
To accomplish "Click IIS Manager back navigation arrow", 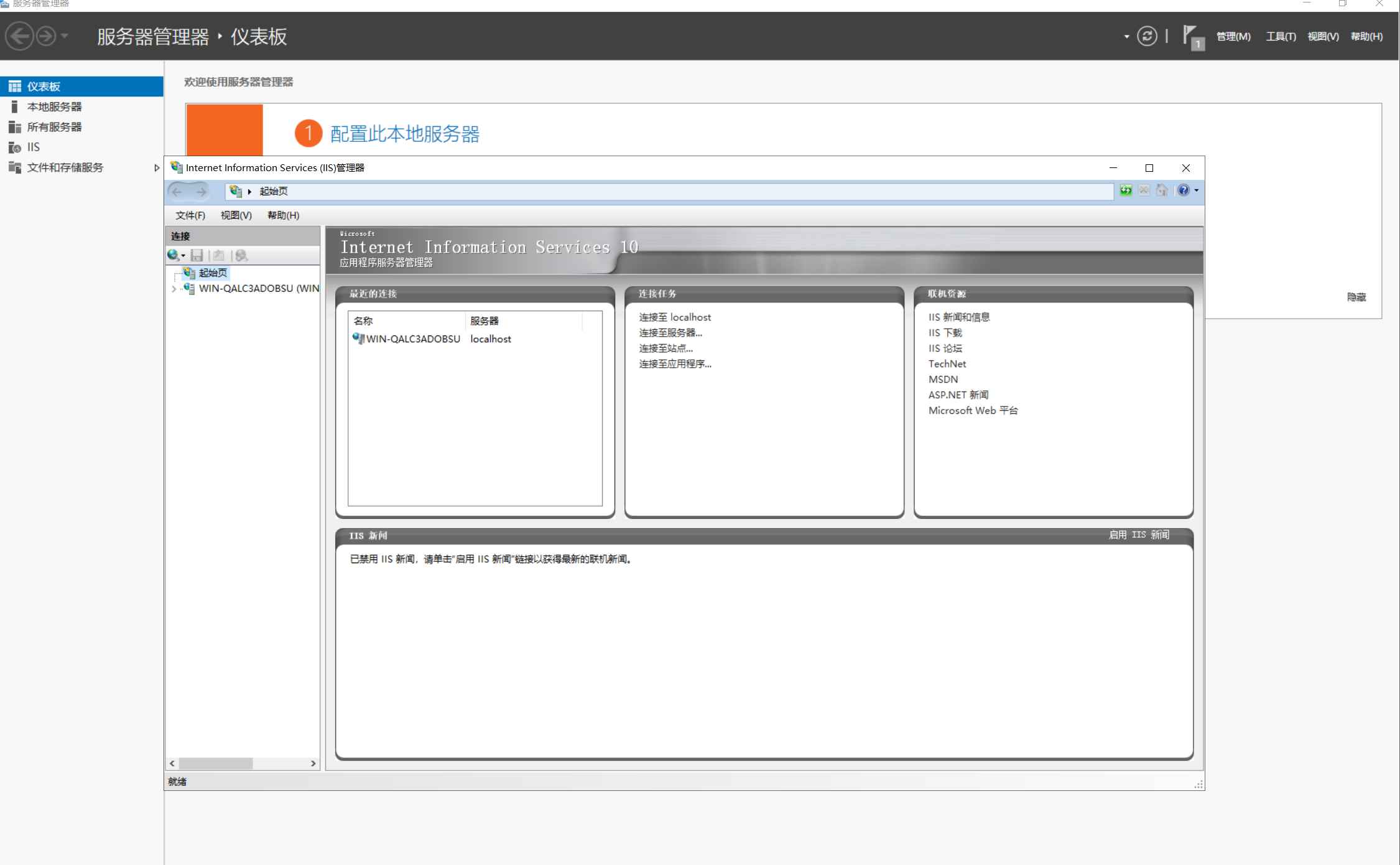I will (177, 192).
